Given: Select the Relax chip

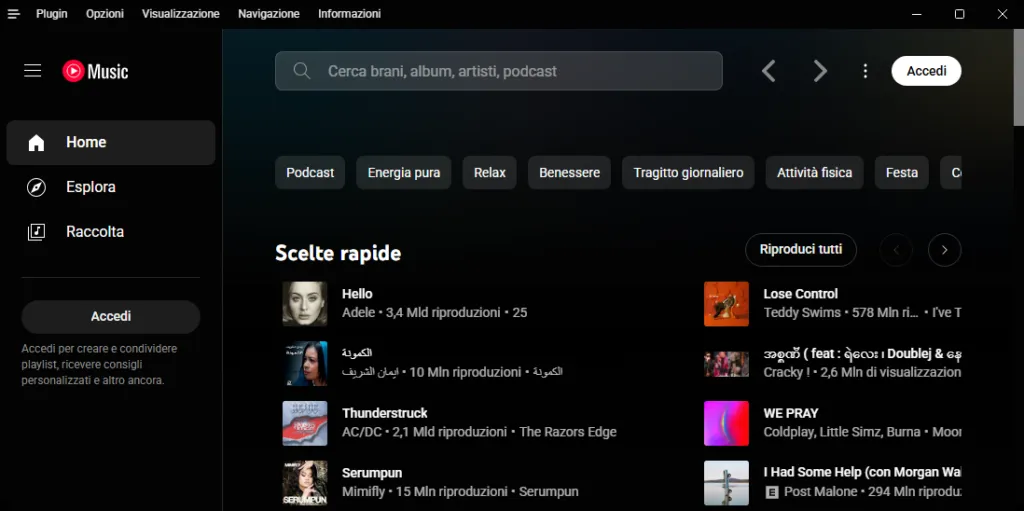Looking at the screenshot, I should pos(490,173).
